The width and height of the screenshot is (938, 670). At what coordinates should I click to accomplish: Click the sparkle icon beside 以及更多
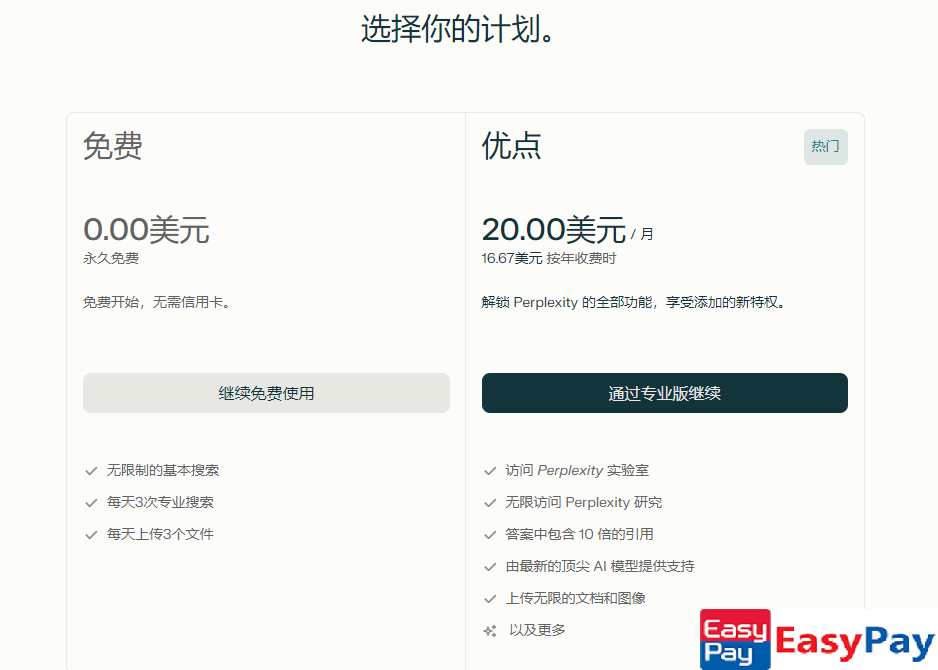(x=490, y=631)
